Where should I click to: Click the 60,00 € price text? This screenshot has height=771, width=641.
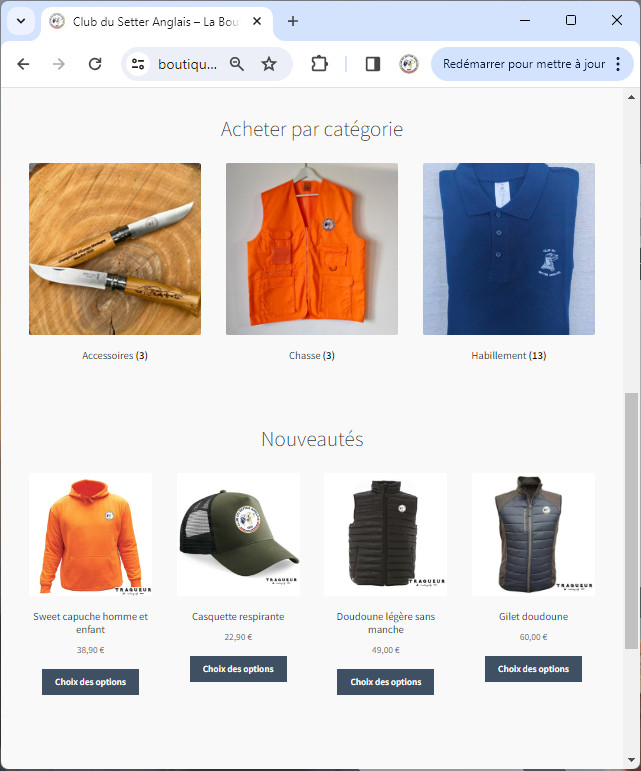(x=533, y=637)
